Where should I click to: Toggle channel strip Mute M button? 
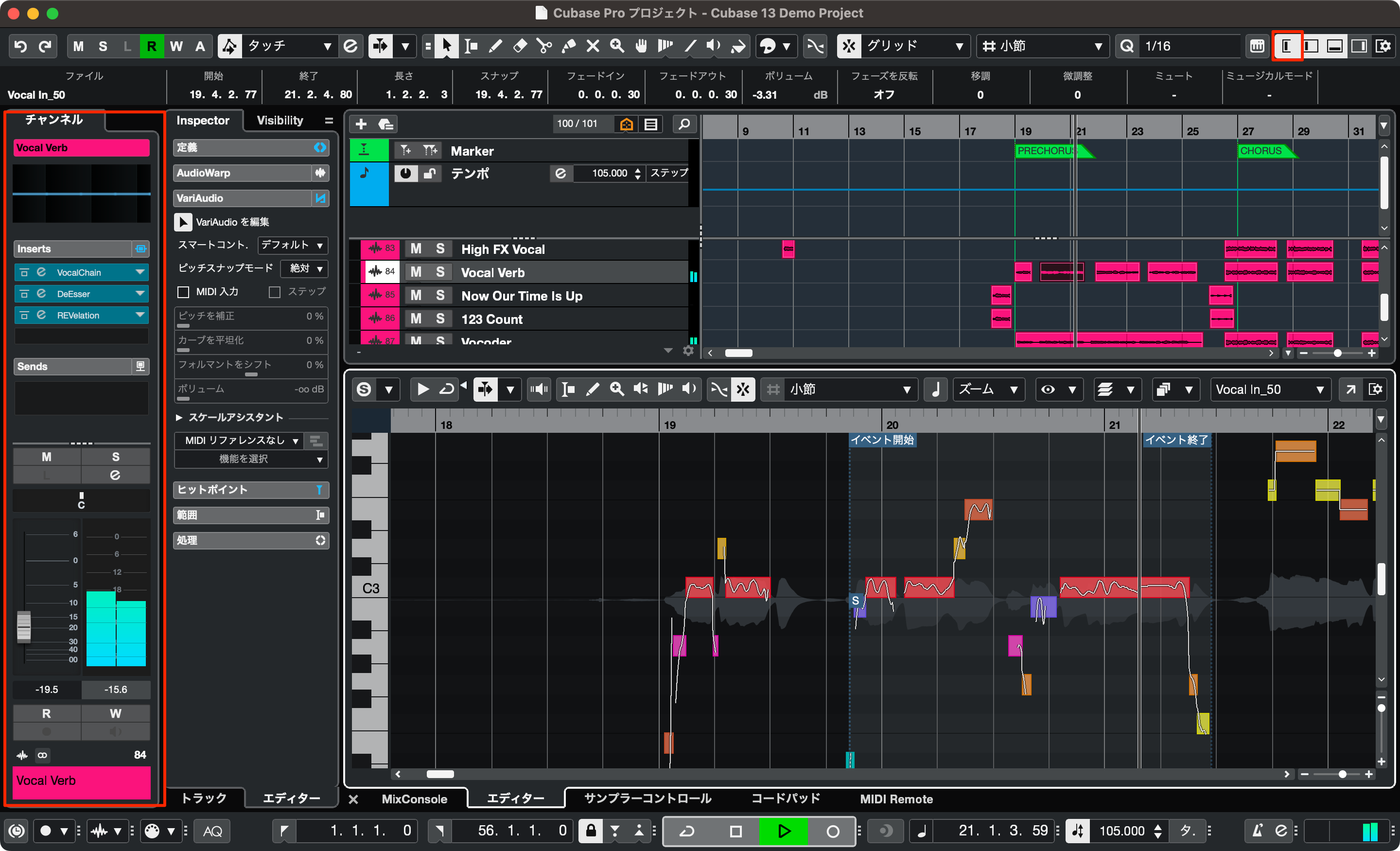tap(47, 457)
